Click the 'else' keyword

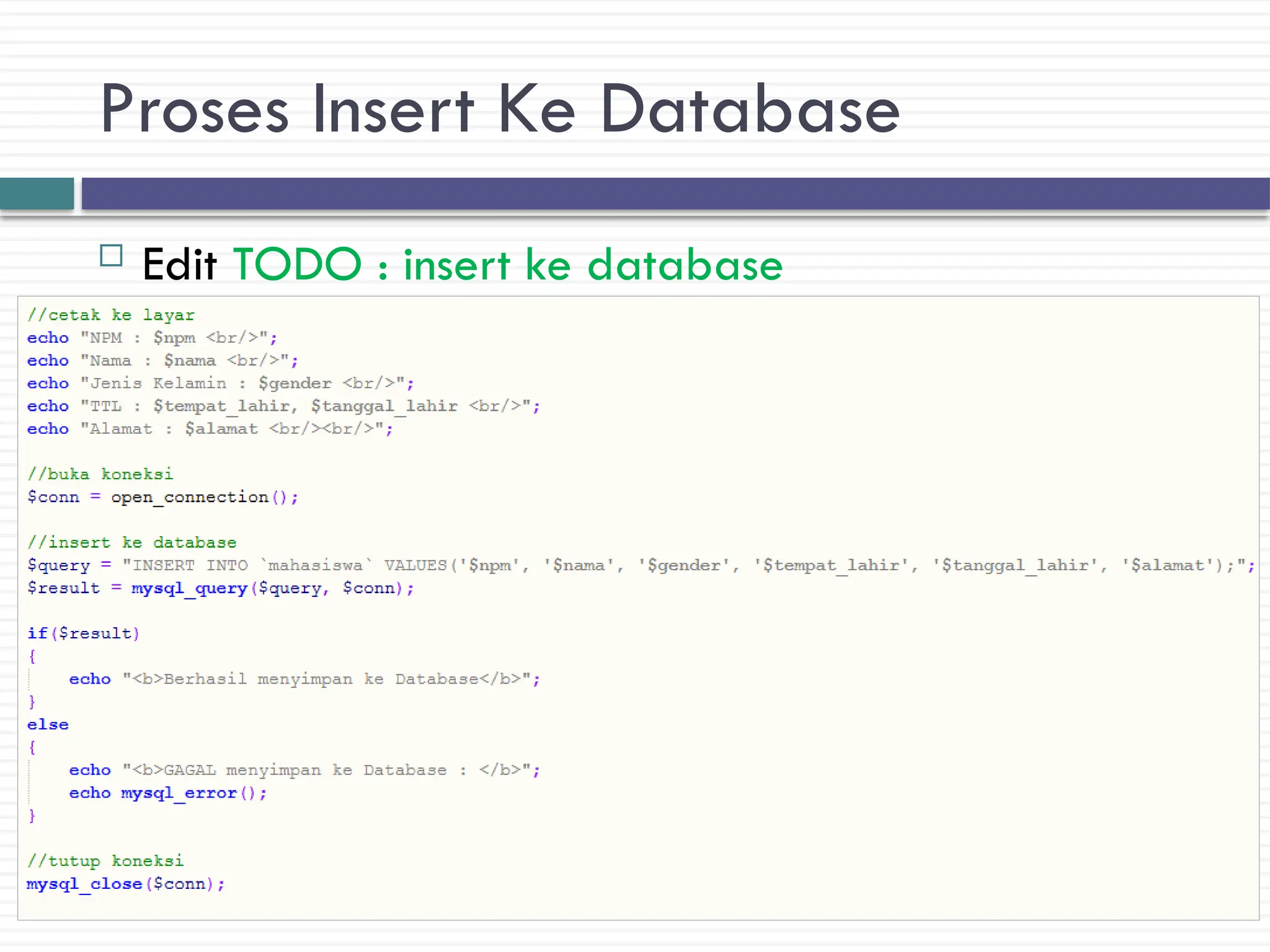[48, 725]
